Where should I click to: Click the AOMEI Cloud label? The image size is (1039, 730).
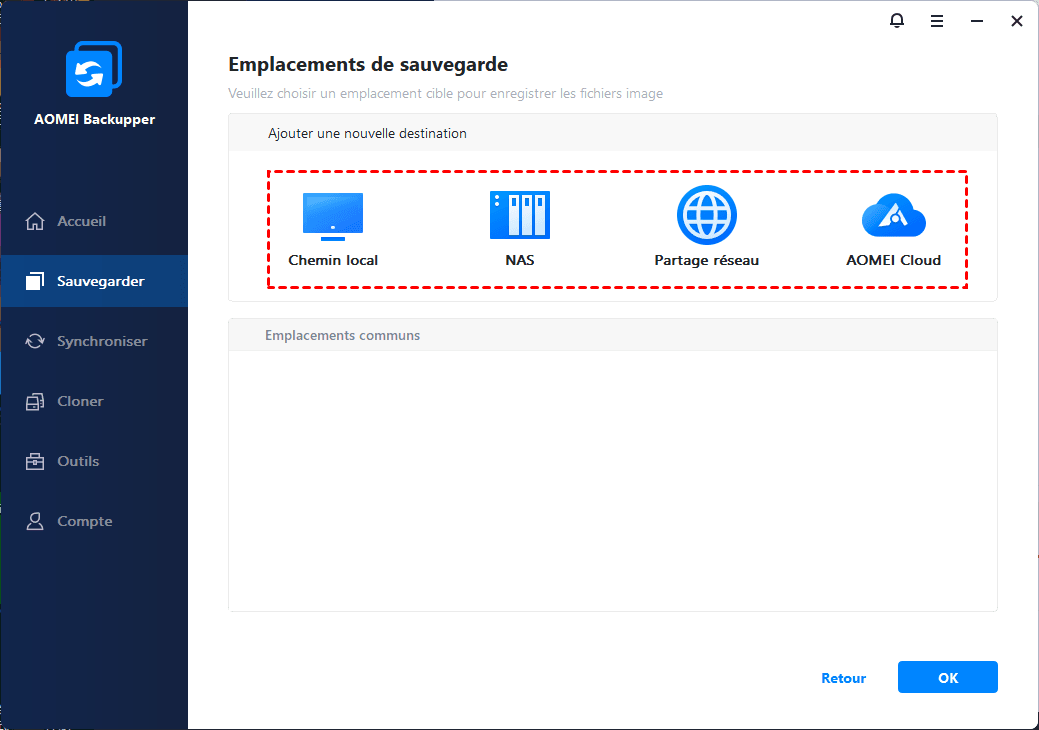coord(893,260)
